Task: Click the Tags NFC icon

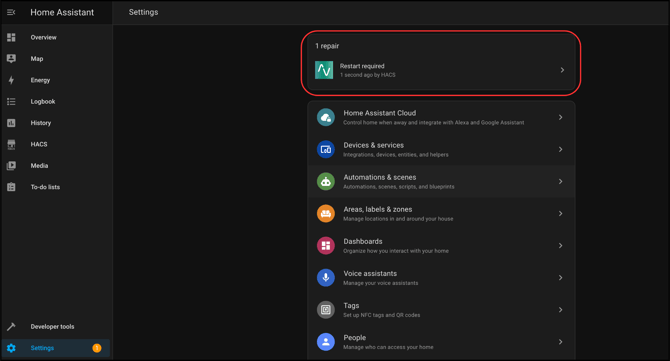Action: point(326,310)
